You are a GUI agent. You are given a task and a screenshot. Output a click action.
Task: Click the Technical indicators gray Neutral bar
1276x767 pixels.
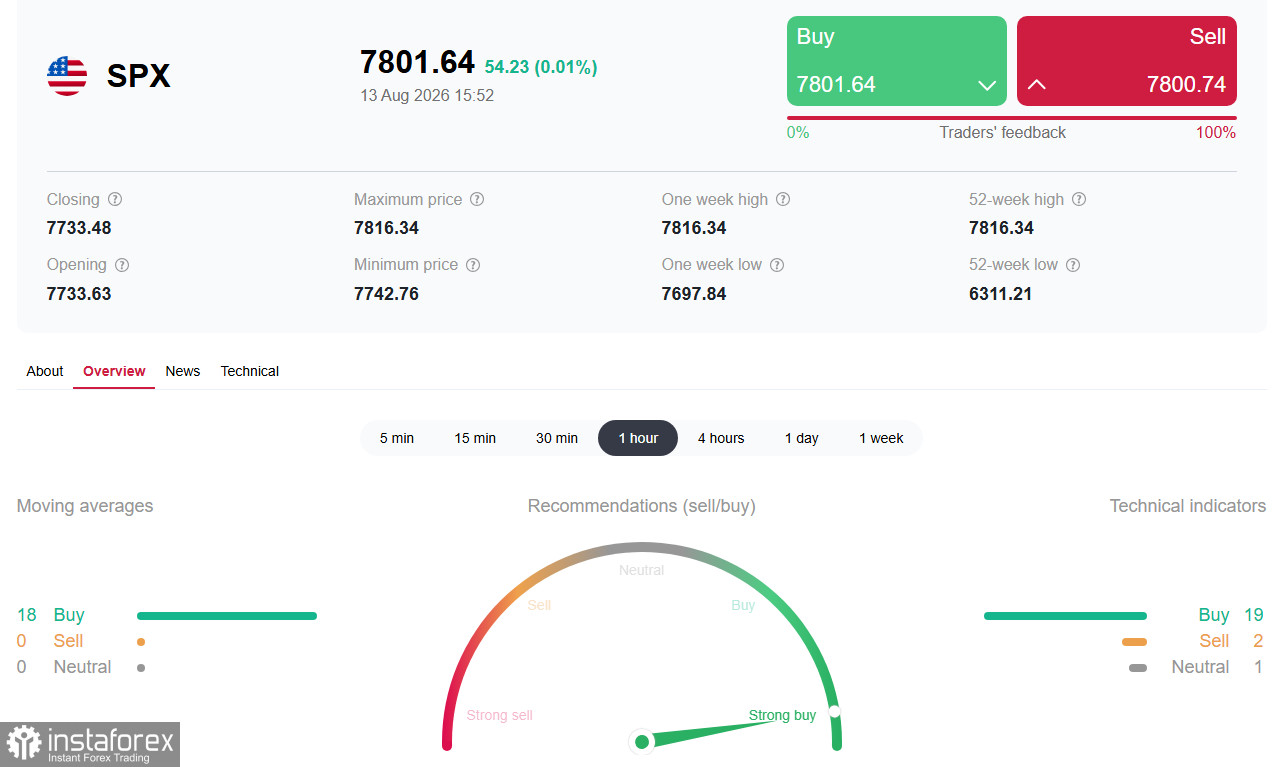[1138, 668]
